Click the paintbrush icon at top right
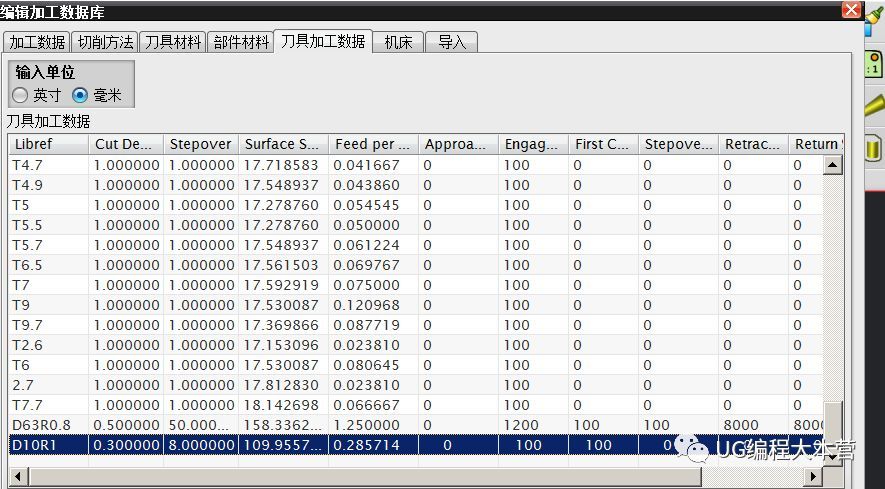 pyautogui.click(x=875, y=19)
